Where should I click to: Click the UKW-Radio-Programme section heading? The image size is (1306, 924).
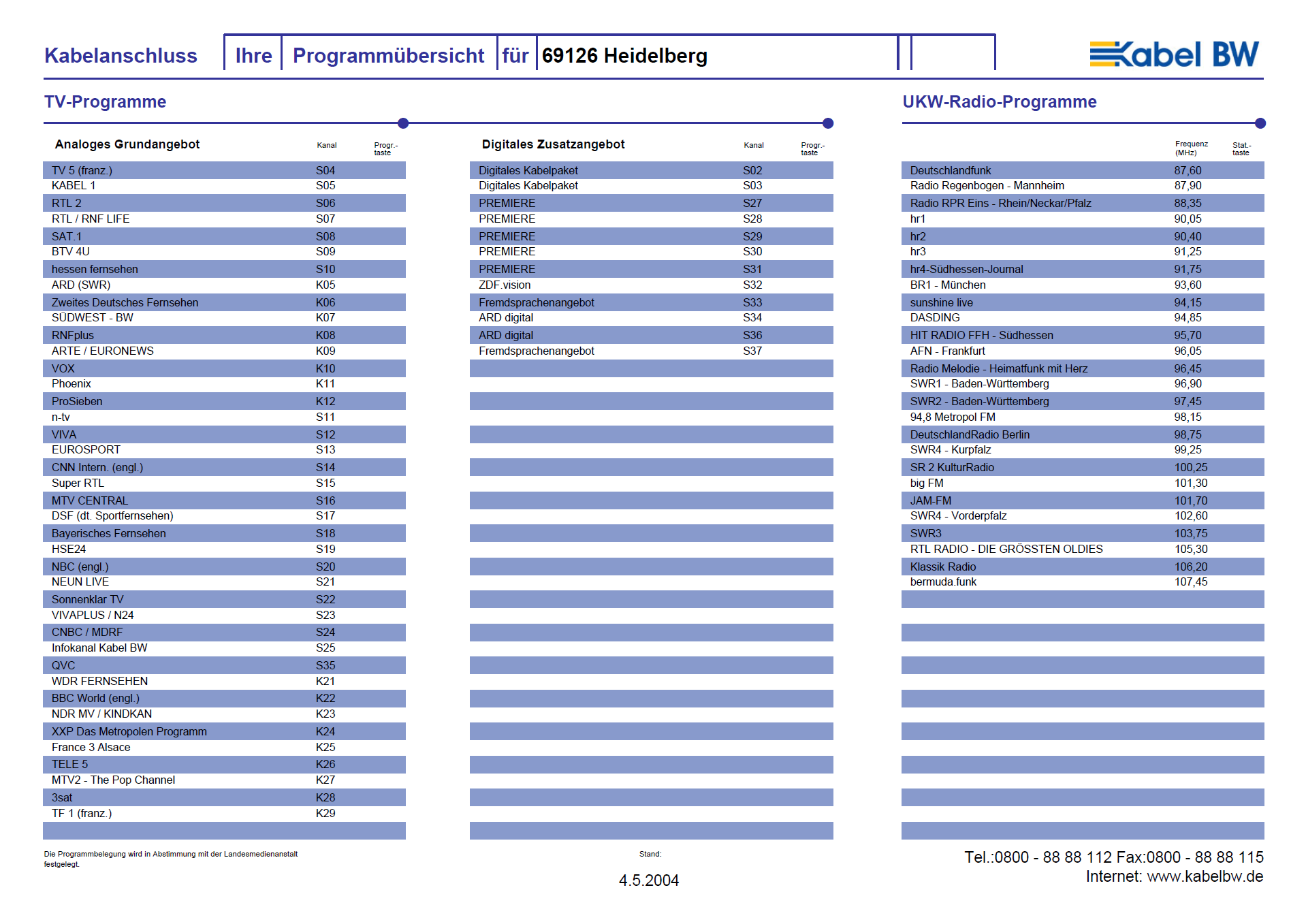[x=999, y=102]
